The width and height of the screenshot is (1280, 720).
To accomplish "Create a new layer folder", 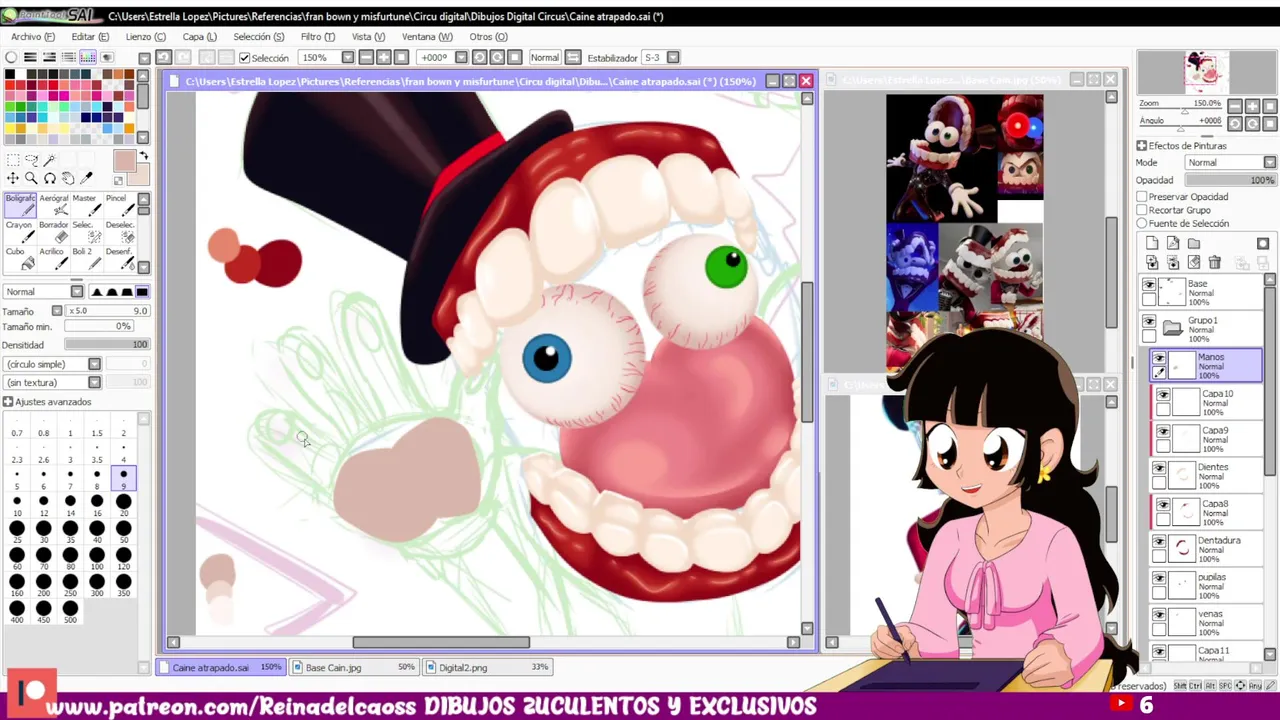I will [x=1194, y=243].
